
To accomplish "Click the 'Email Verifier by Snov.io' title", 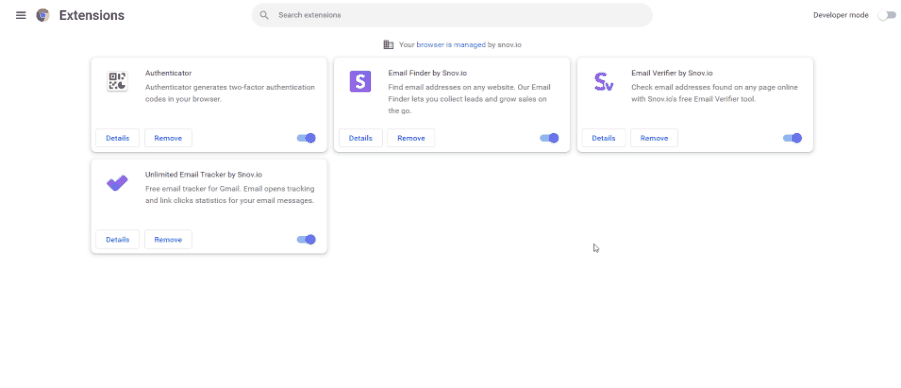I will [672, 73].
